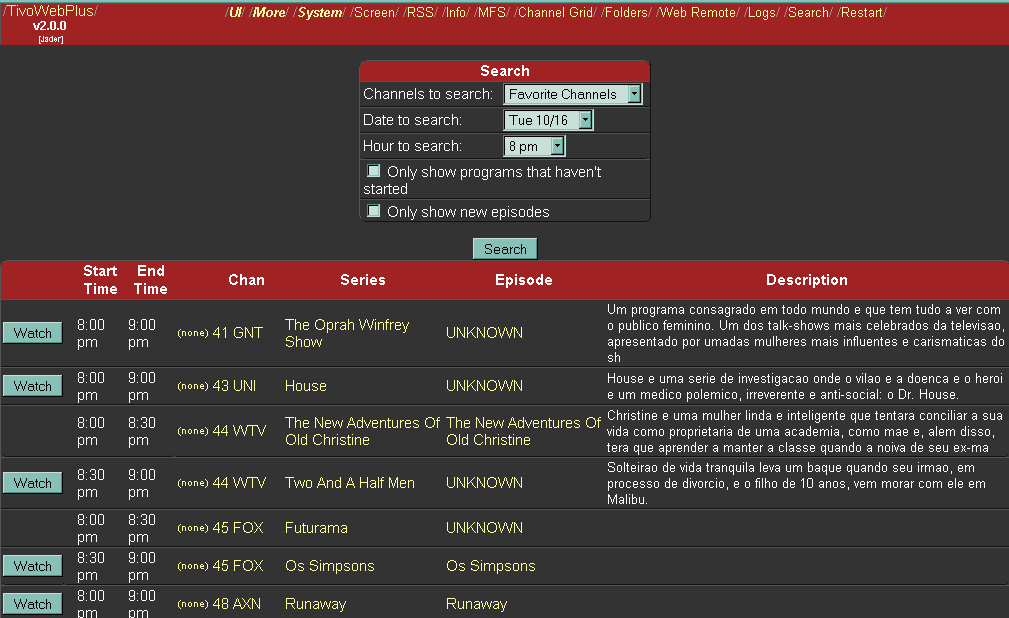Open the Web Remote menu link
The image size is (1009, 618).
698,13
